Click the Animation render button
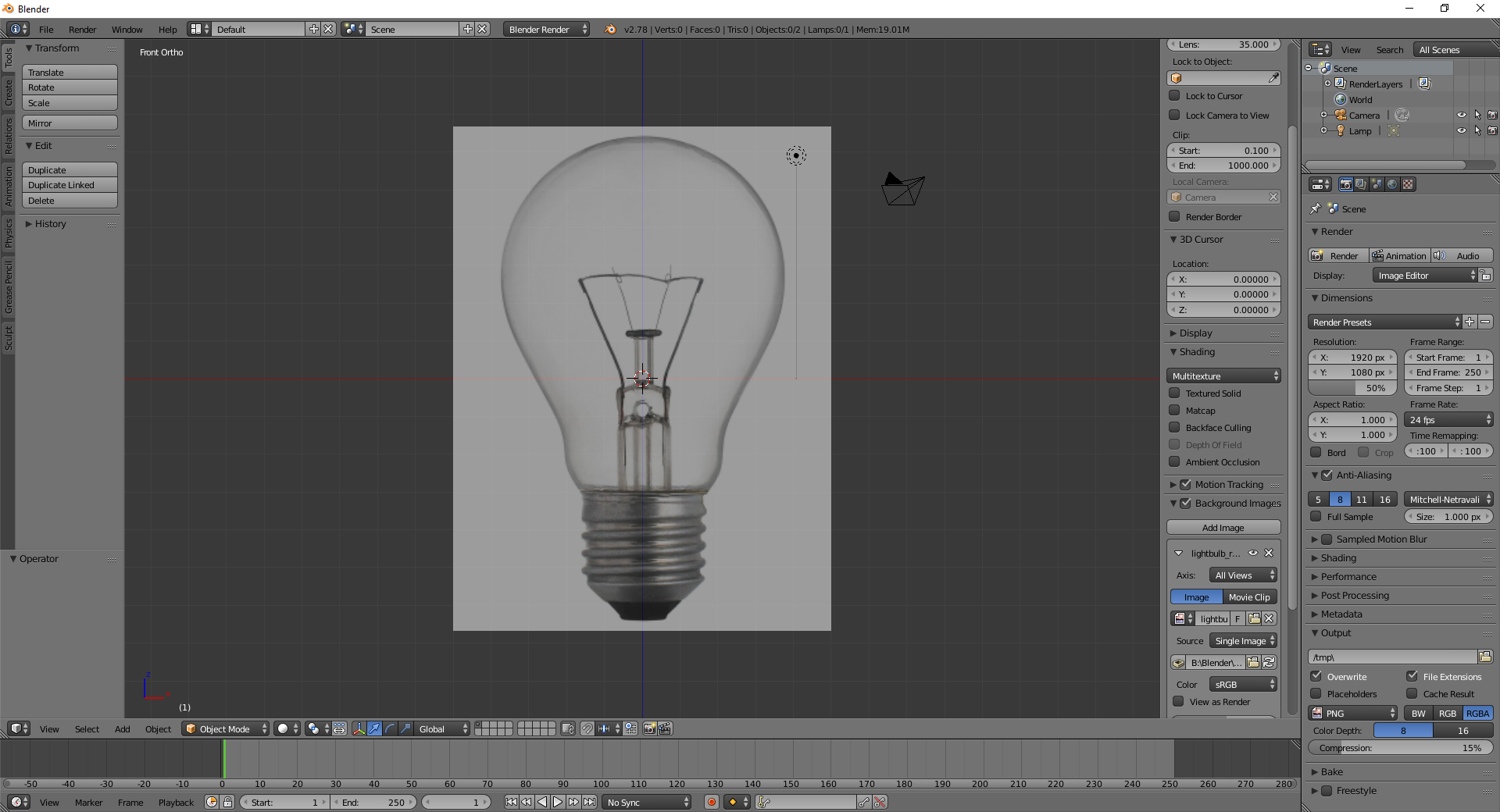 coord(1399,255)
